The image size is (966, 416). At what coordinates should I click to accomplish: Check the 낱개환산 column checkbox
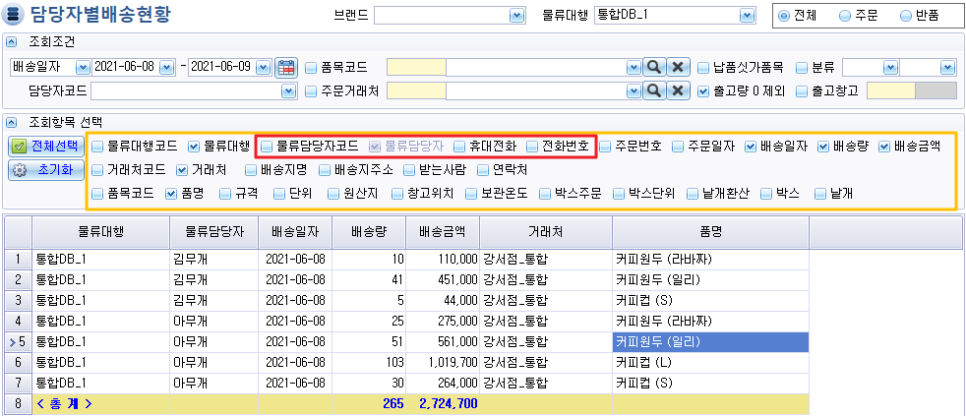coord(691,193)
